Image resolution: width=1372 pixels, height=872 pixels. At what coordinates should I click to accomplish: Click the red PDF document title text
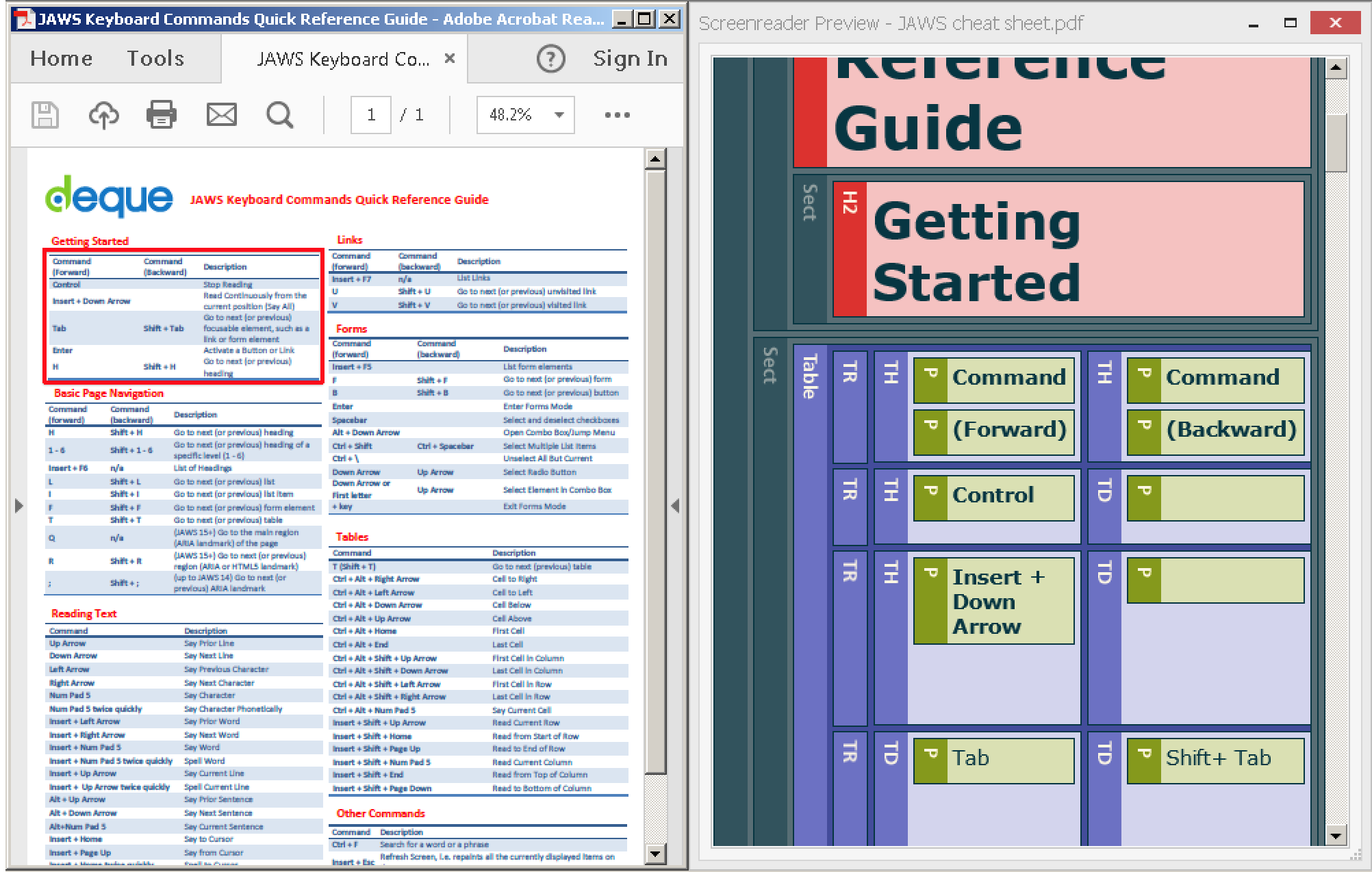[x=339, y=200]
